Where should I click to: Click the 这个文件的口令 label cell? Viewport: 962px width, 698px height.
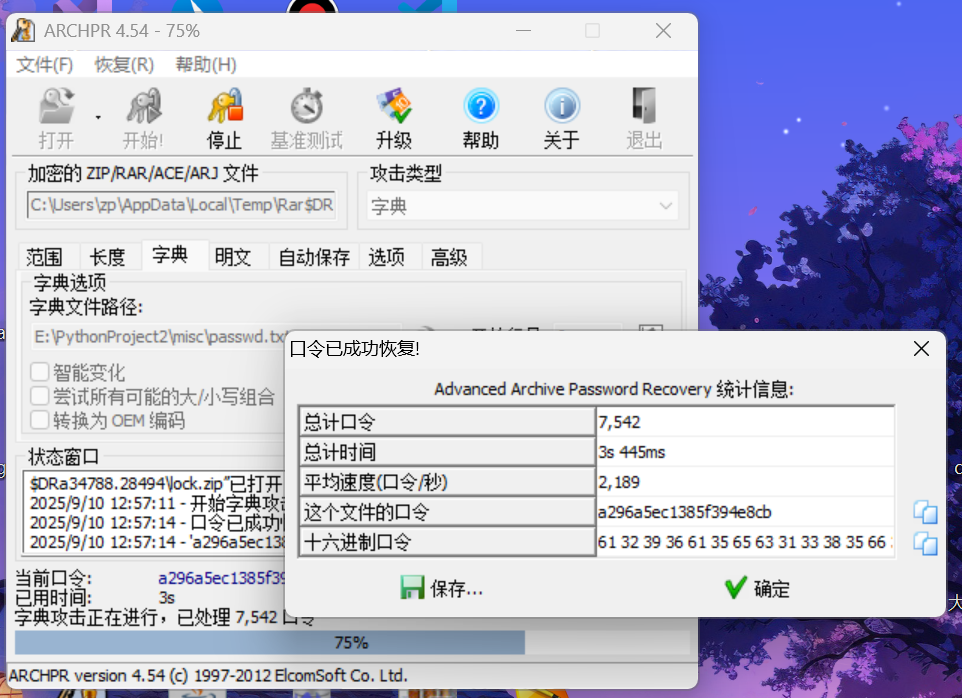447,512
